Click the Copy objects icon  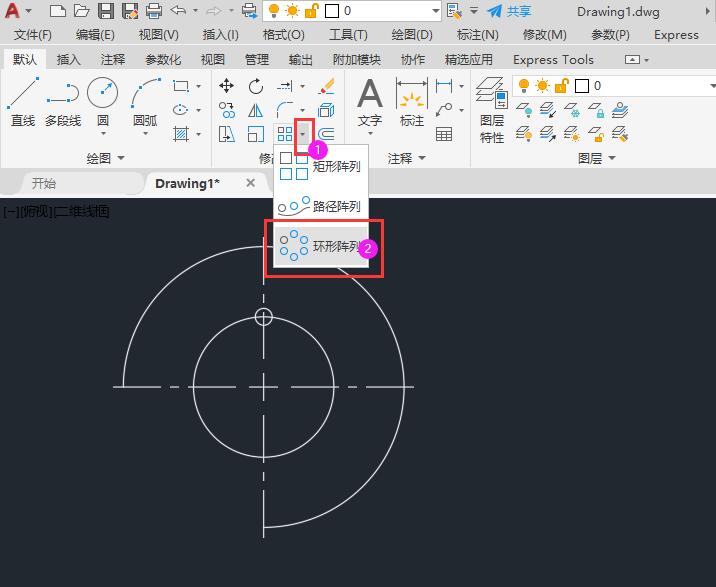[x=226, y=110]
